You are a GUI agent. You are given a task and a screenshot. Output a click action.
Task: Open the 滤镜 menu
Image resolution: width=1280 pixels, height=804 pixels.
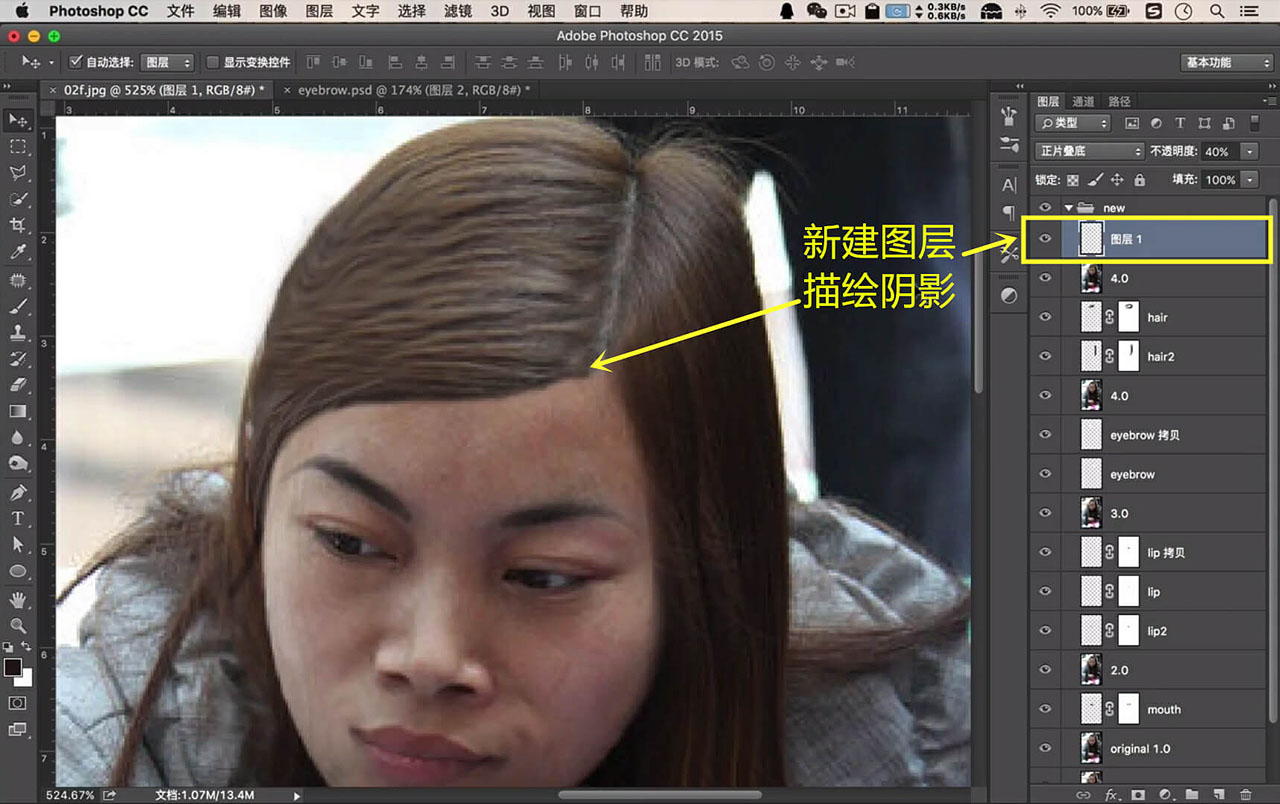[x=457, y=11]
